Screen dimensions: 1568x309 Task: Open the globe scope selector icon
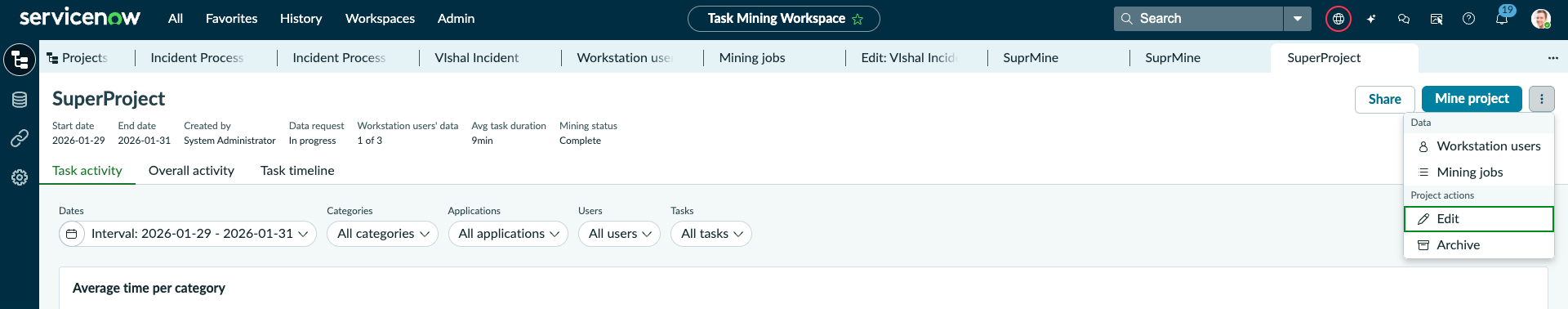tap(1338, 19)
